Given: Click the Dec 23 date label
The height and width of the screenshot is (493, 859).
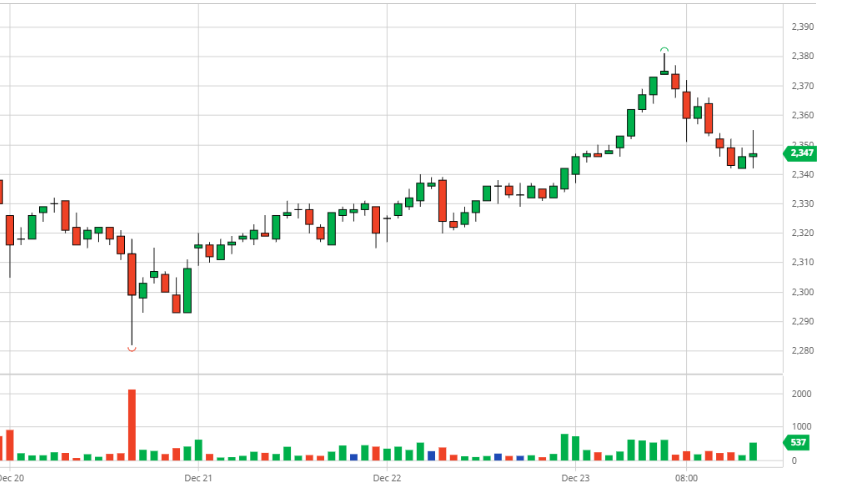Looking at the screenshot, I should pyautogui.click(x=575, y=478).
